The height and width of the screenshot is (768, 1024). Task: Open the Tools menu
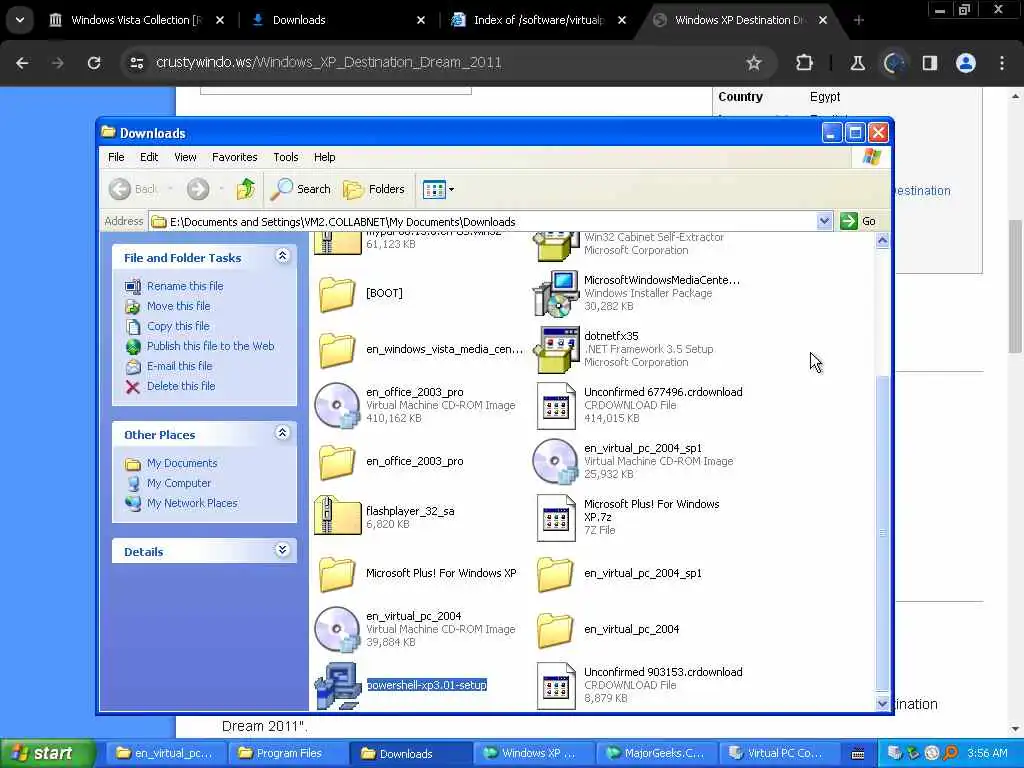(x=285, y=157)
